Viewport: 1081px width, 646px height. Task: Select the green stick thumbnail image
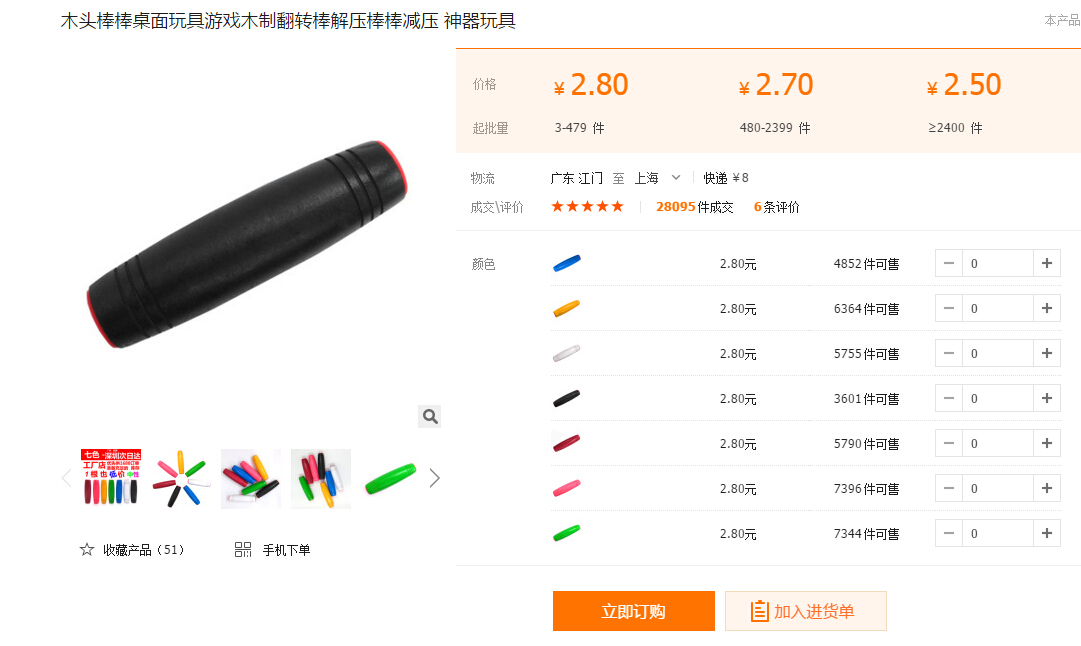[391, 478]
